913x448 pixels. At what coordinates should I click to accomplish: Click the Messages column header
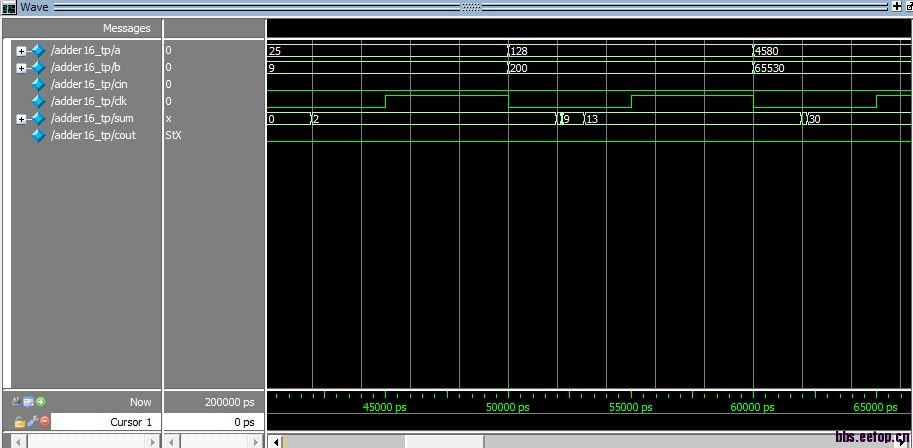point(126,28)
